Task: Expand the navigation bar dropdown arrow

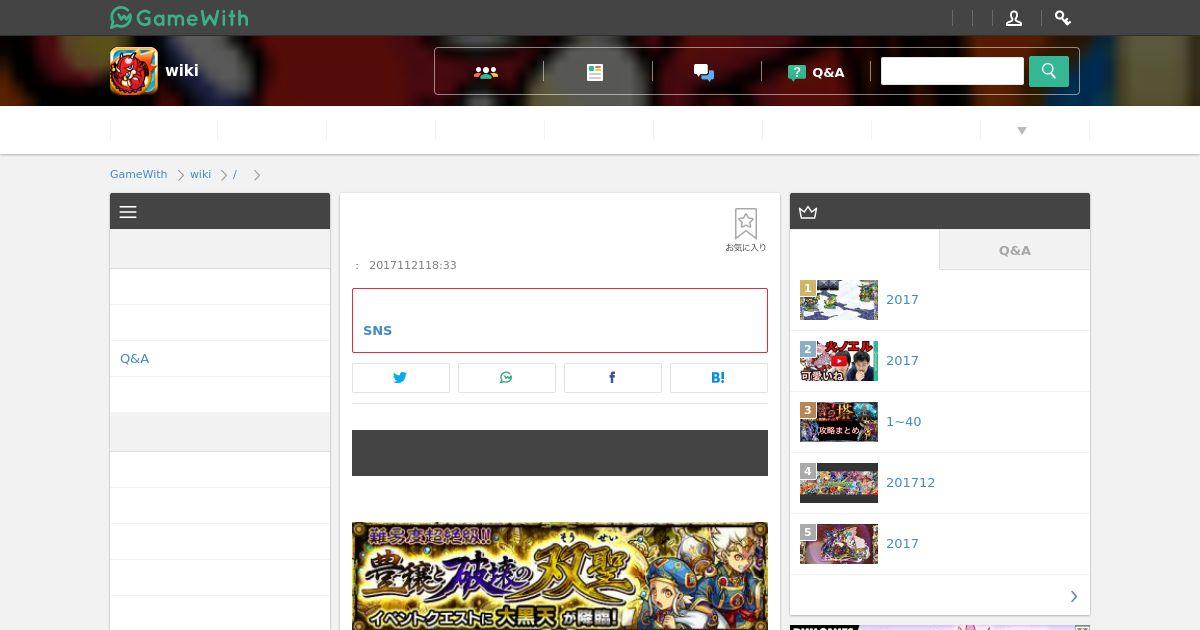Action: point(1022,130)
